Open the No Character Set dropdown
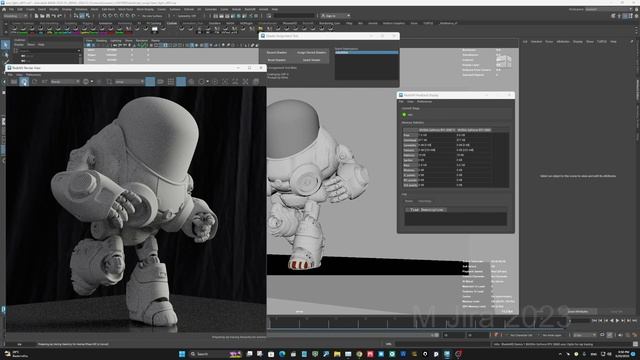 [x=521, y=335]
